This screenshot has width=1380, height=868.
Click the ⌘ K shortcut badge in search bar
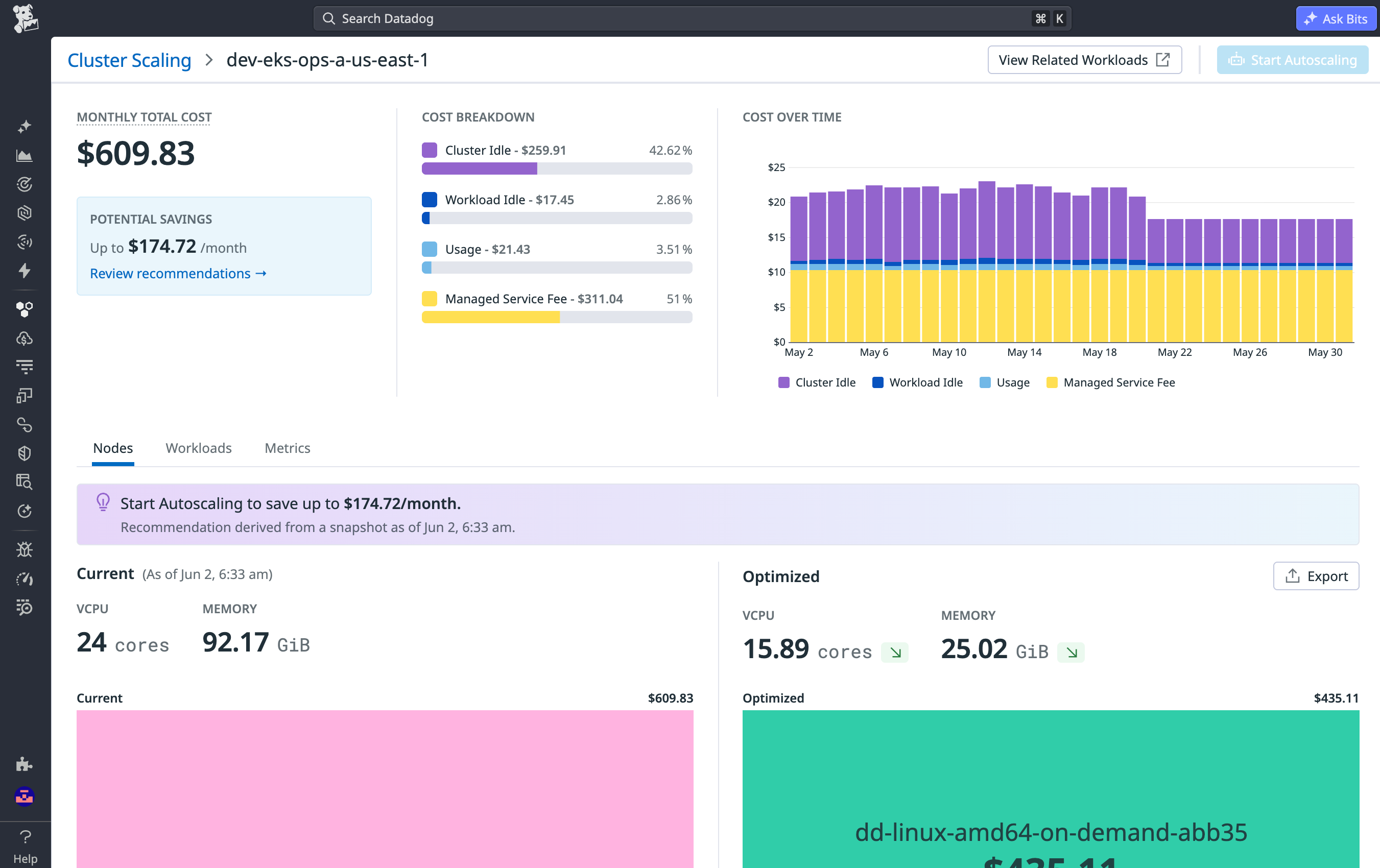click(1050, 18)
